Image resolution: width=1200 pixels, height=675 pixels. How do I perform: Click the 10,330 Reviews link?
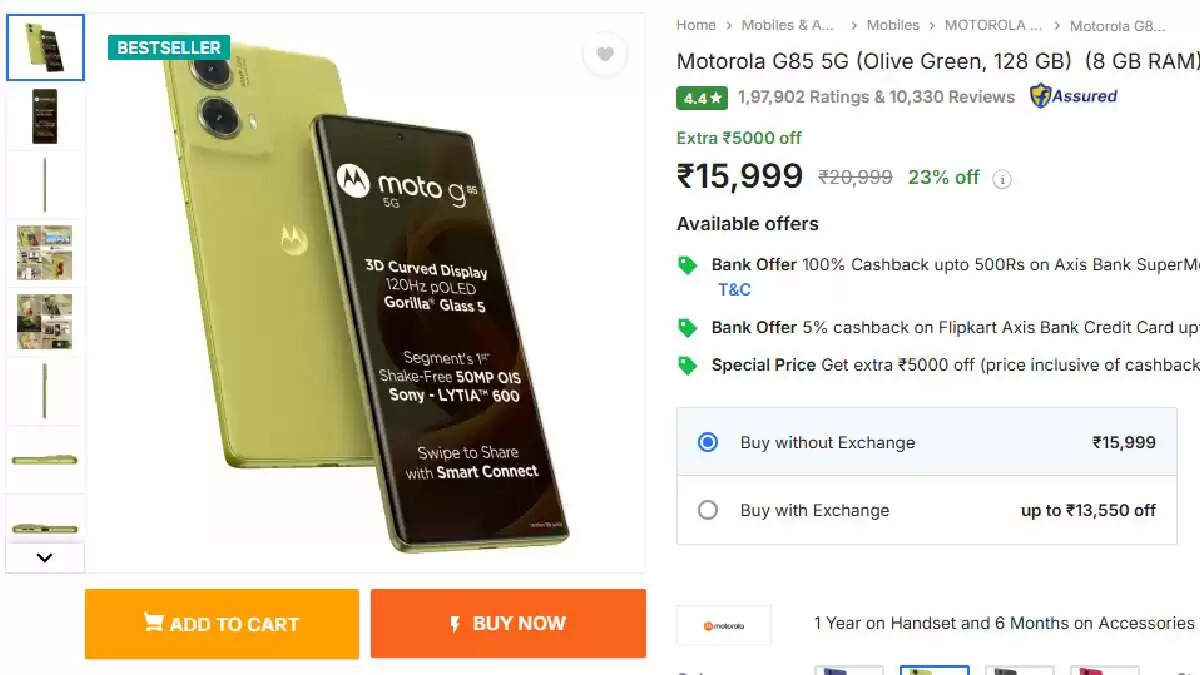pos(954,97)
